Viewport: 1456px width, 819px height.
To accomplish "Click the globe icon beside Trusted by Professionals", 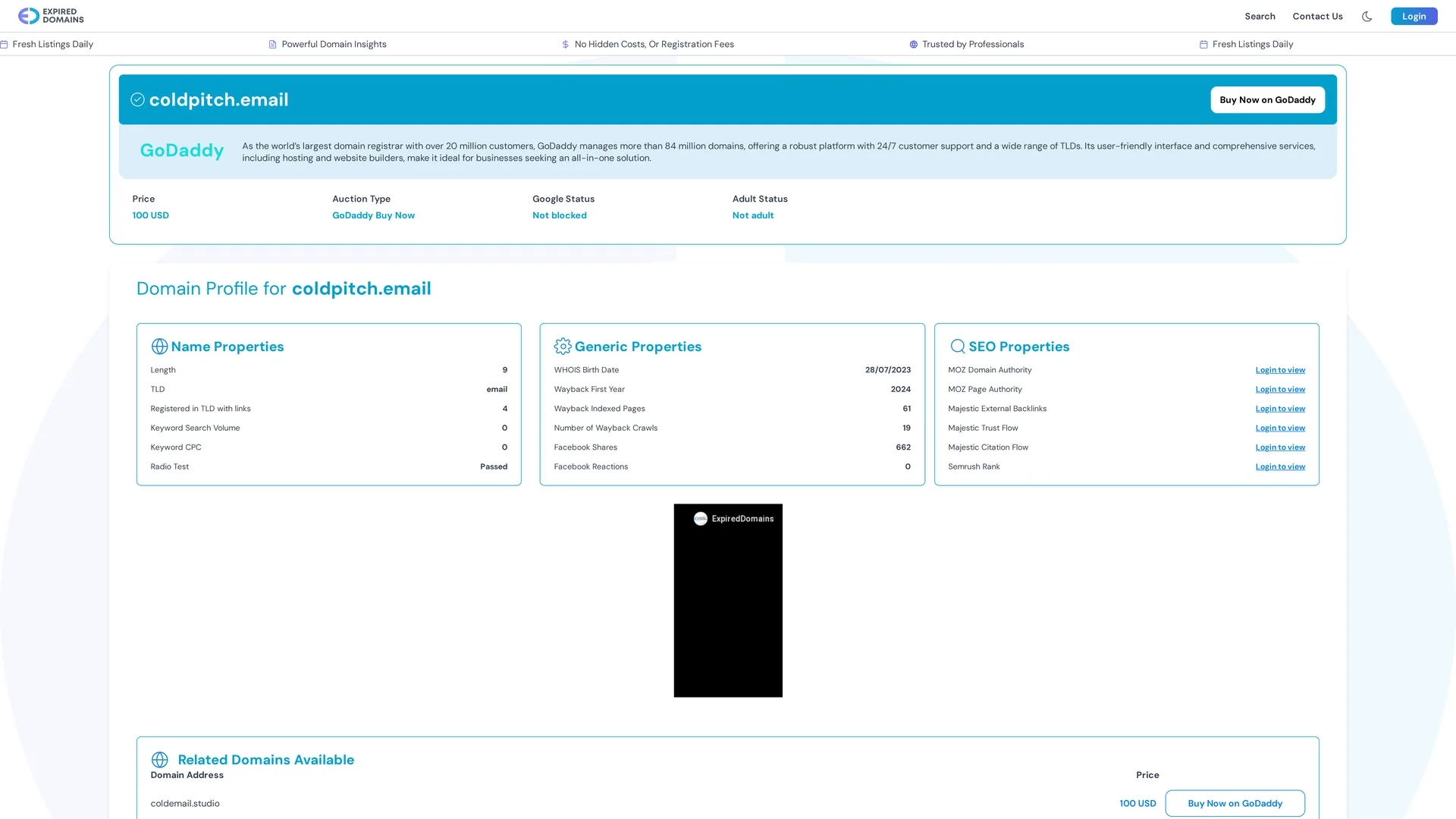I will [913, 44].
